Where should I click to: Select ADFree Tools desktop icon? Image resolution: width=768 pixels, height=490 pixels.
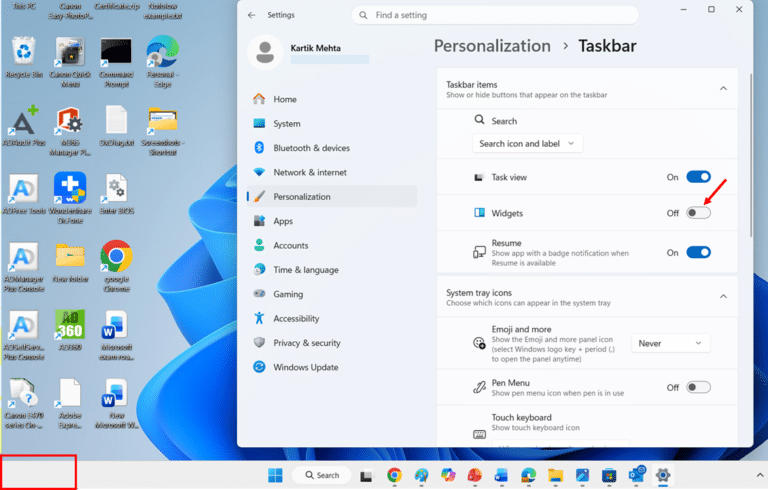[x=24, y=194]
